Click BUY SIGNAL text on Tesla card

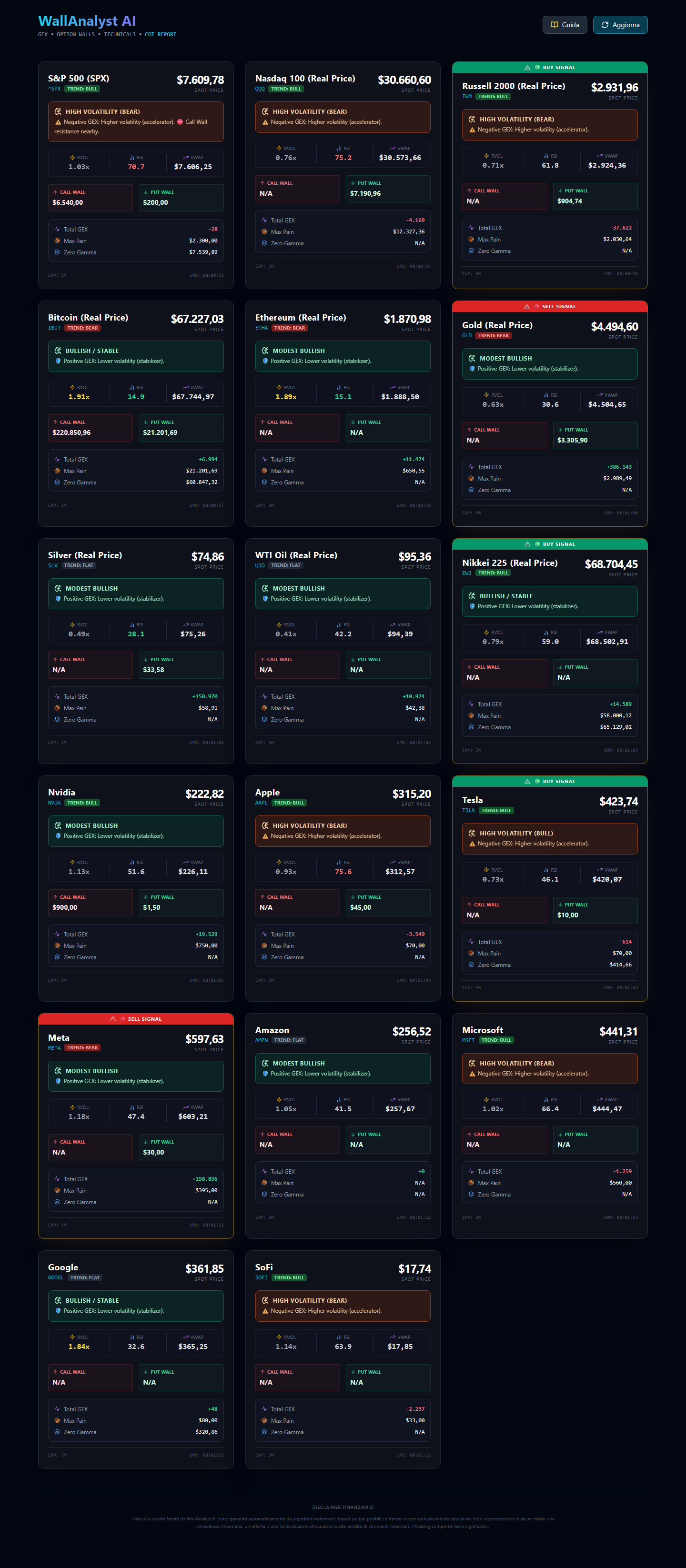pyautogui.click(x=559, y=782)
